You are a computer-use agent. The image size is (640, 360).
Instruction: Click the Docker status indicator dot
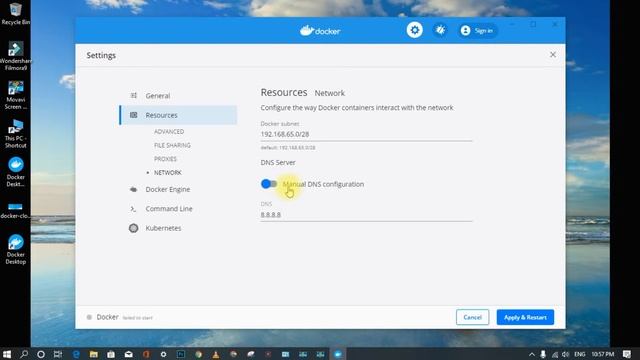click(x=89, y=317)
